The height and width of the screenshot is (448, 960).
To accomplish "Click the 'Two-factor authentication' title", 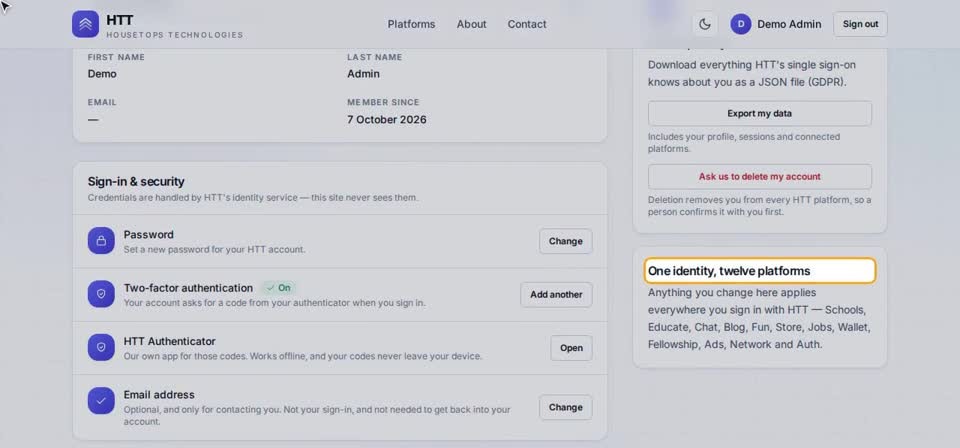I will 188,288.
